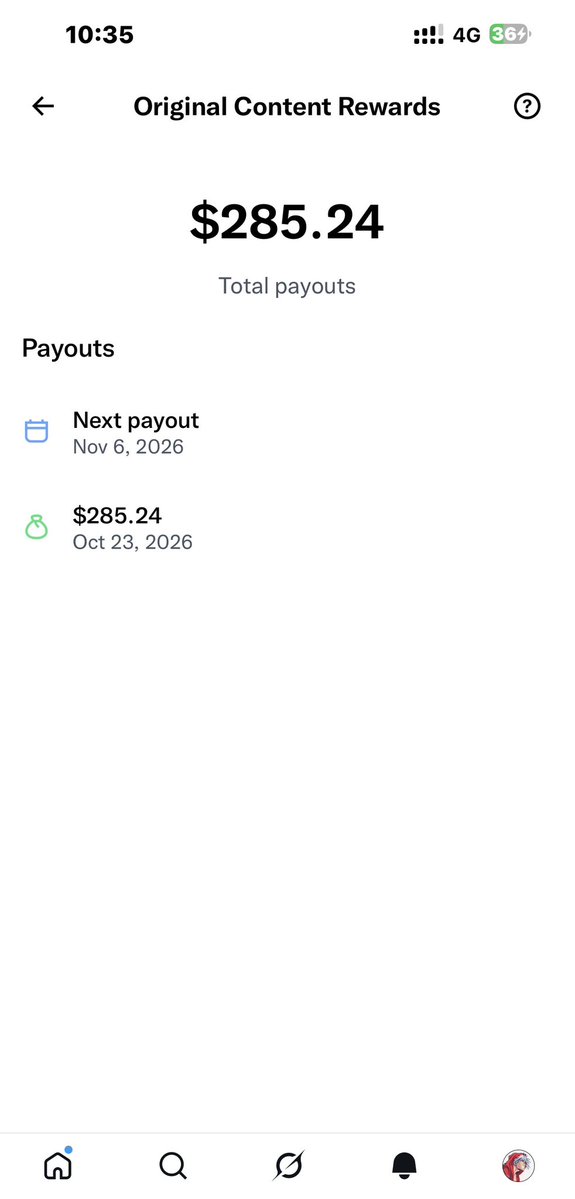Tap the Original Content Rewards title
The width and height of the screenshot is (575, 1199).
[x=287, y=106]
